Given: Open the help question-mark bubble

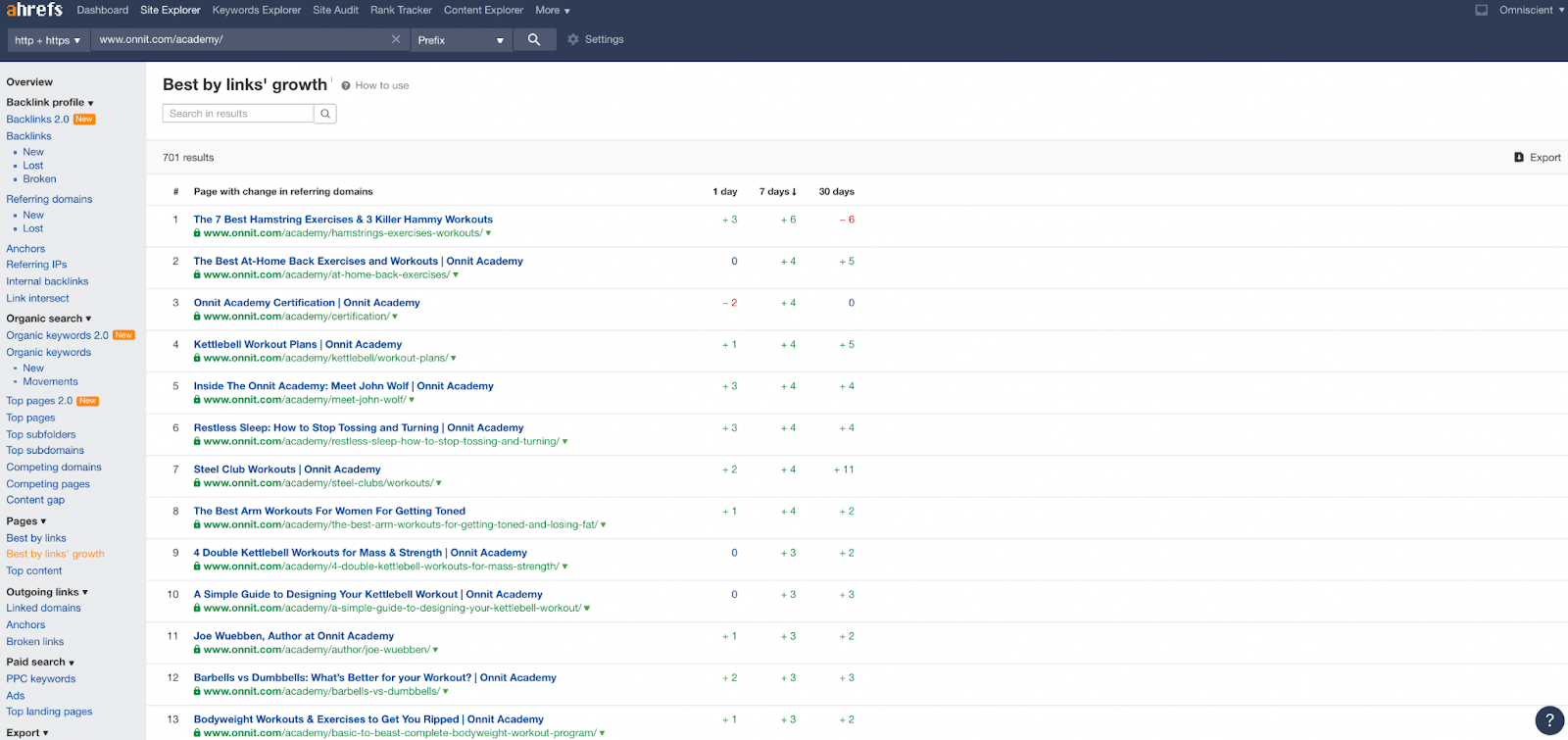Looking at the screenshot, I should [x=1549, y=720].
